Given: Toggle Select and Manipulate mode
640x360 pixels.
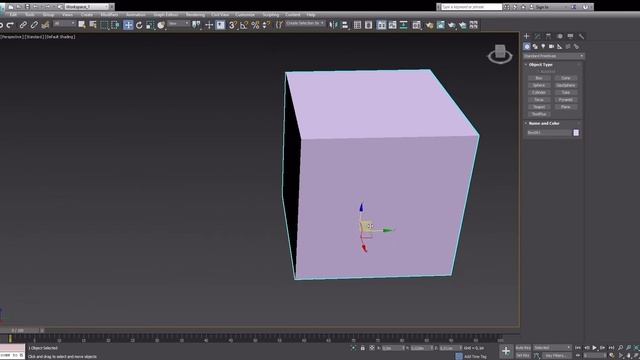Looking at the screenshot, I should pyautogui.click(x=209, y=25).
